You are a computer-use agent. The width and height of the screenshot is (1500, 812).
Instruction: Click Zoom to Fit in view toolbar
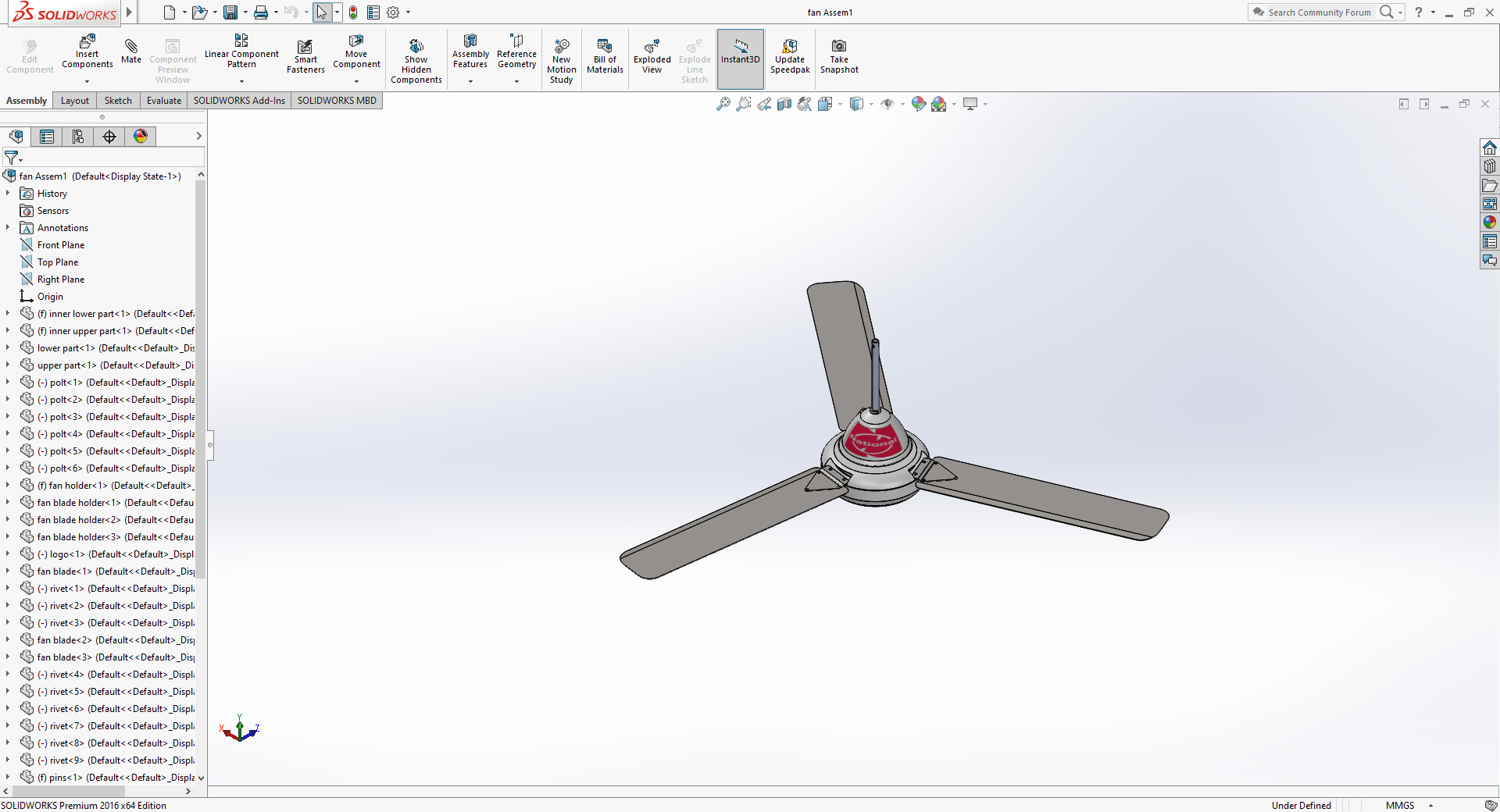(x=723, y=104)
